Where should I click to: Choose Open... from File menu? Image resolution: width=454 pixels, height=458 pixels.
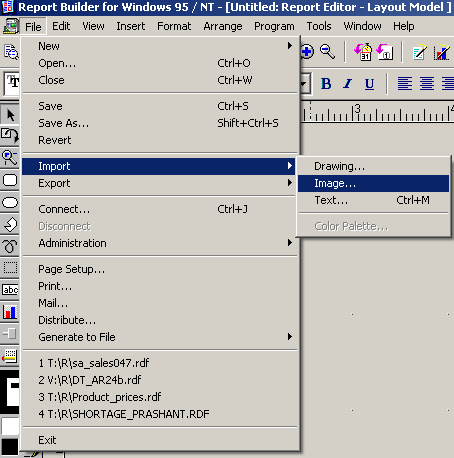pyautogui.click(x=159, y=63)
